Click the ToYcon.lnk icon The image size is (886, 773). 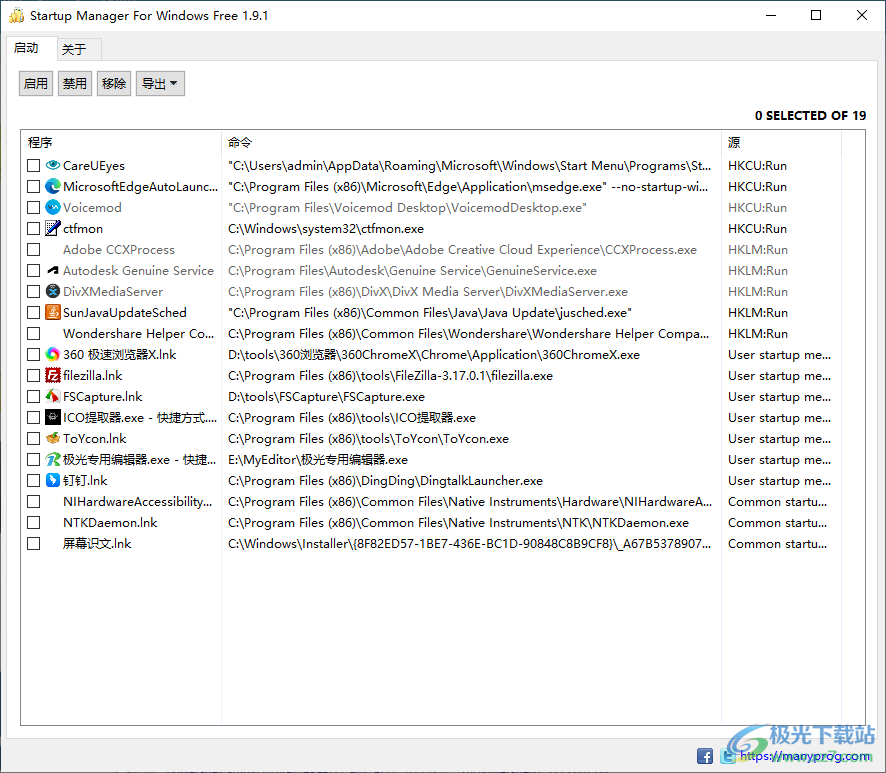(x=53, y=438)
